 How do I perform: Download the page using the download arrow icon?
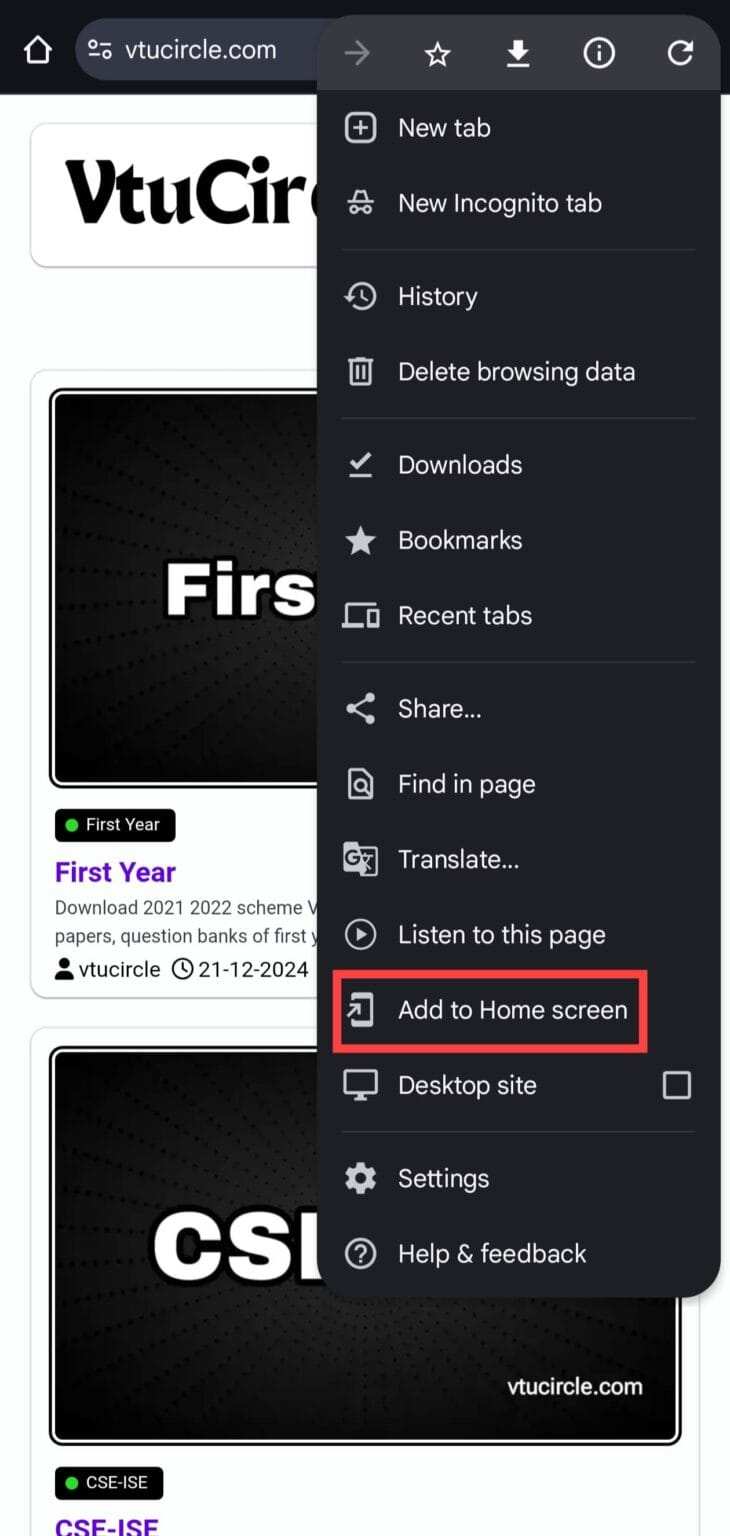click(x=518, y=54)
